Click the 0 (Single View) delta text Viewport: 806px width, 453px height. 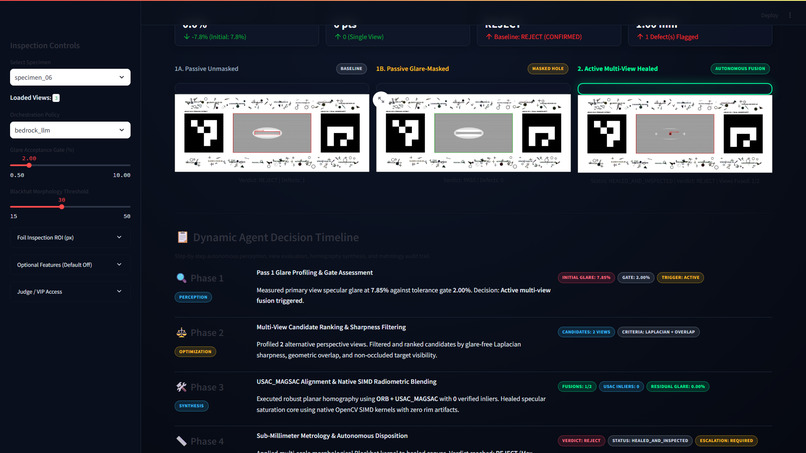(359, 37)
